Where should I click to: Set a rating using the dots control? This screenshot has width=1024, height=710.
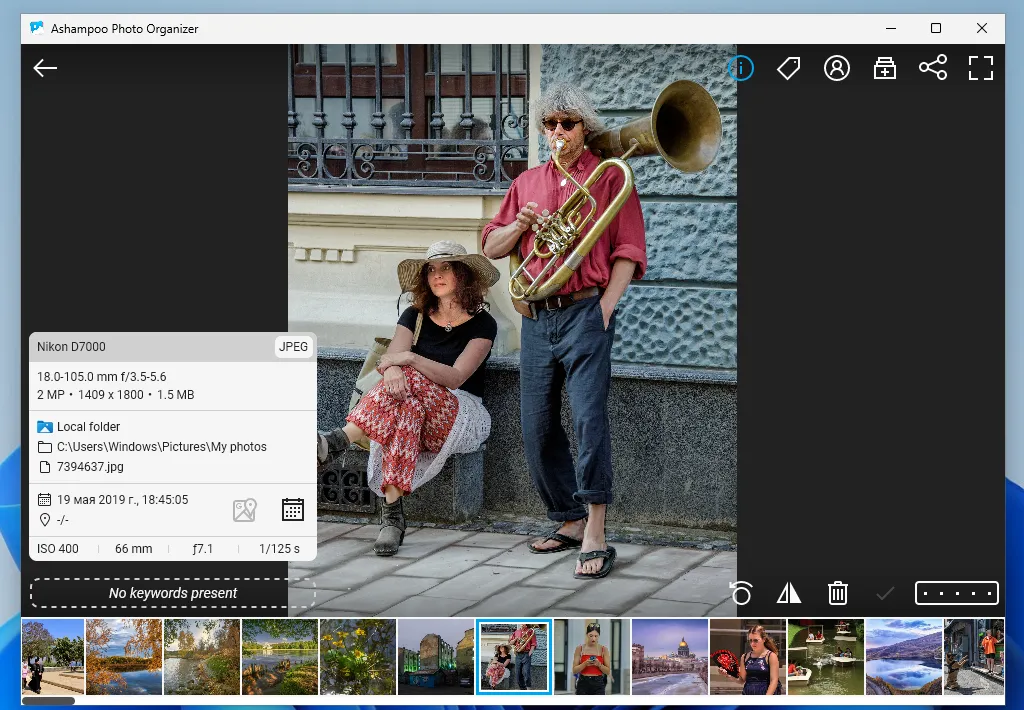(x=956, y=593)
